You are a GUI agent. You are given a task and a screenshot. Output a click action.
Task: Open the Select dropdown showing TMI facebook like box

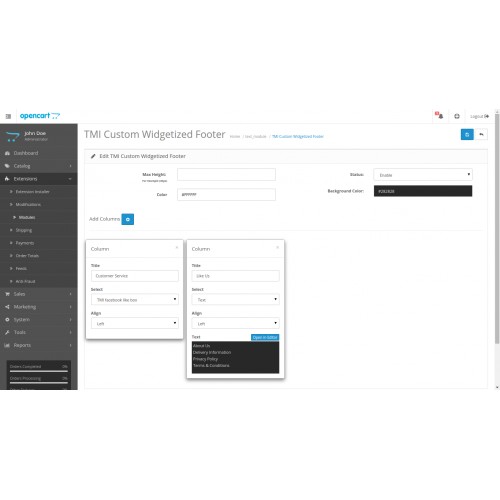135,300
